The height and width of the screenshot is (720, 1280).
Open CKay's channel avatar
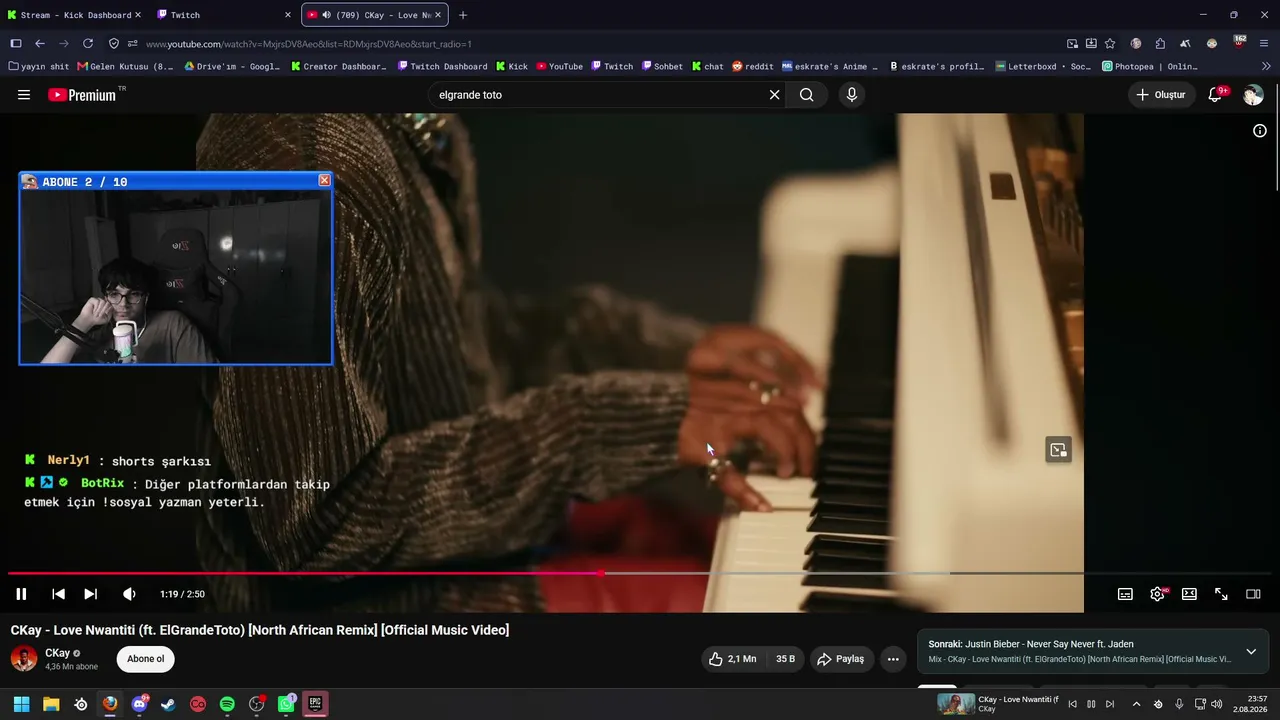[x=24, y=659]
